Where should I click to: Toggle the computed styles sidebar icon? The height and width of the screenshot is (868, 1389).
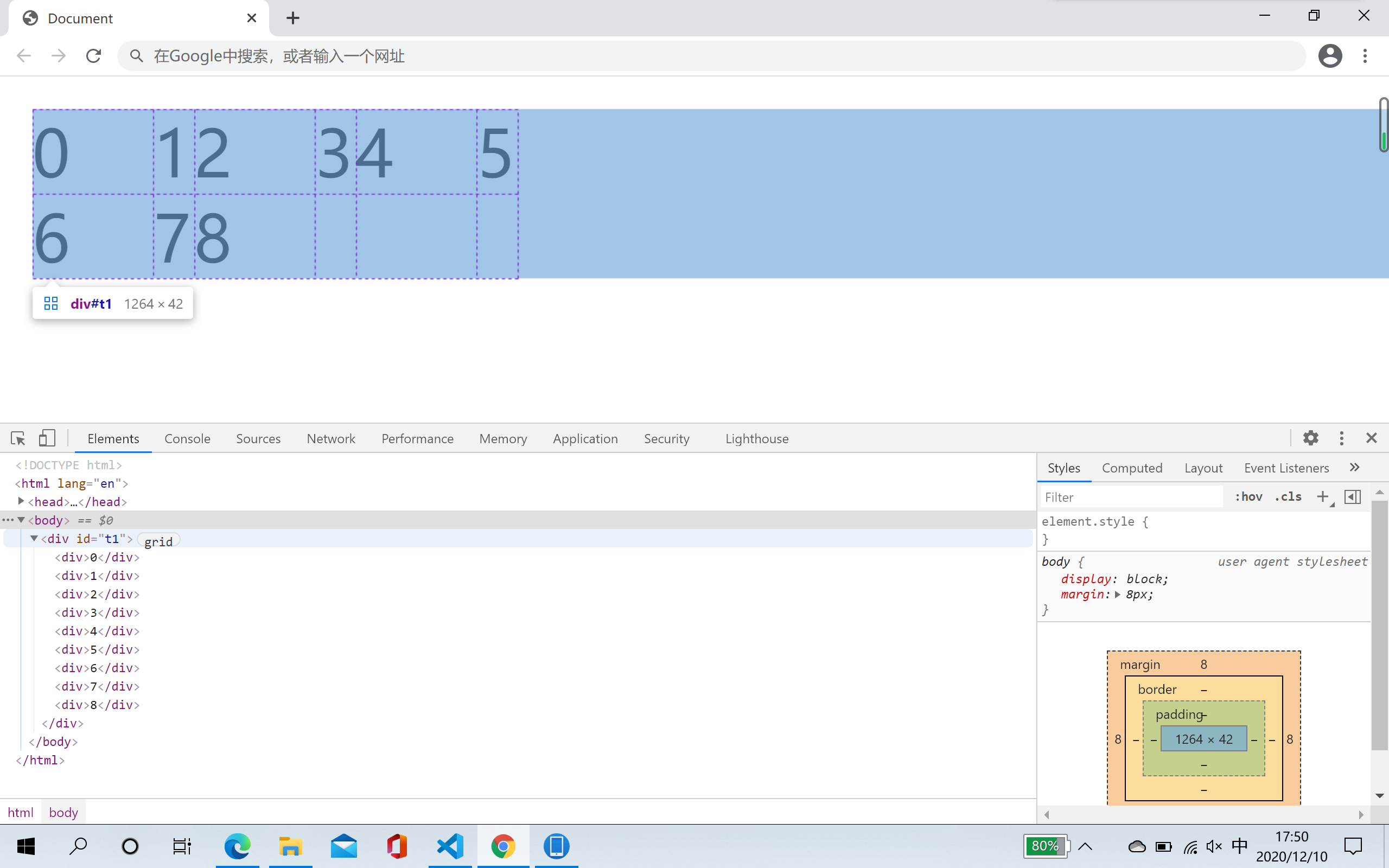point(1352,496)
